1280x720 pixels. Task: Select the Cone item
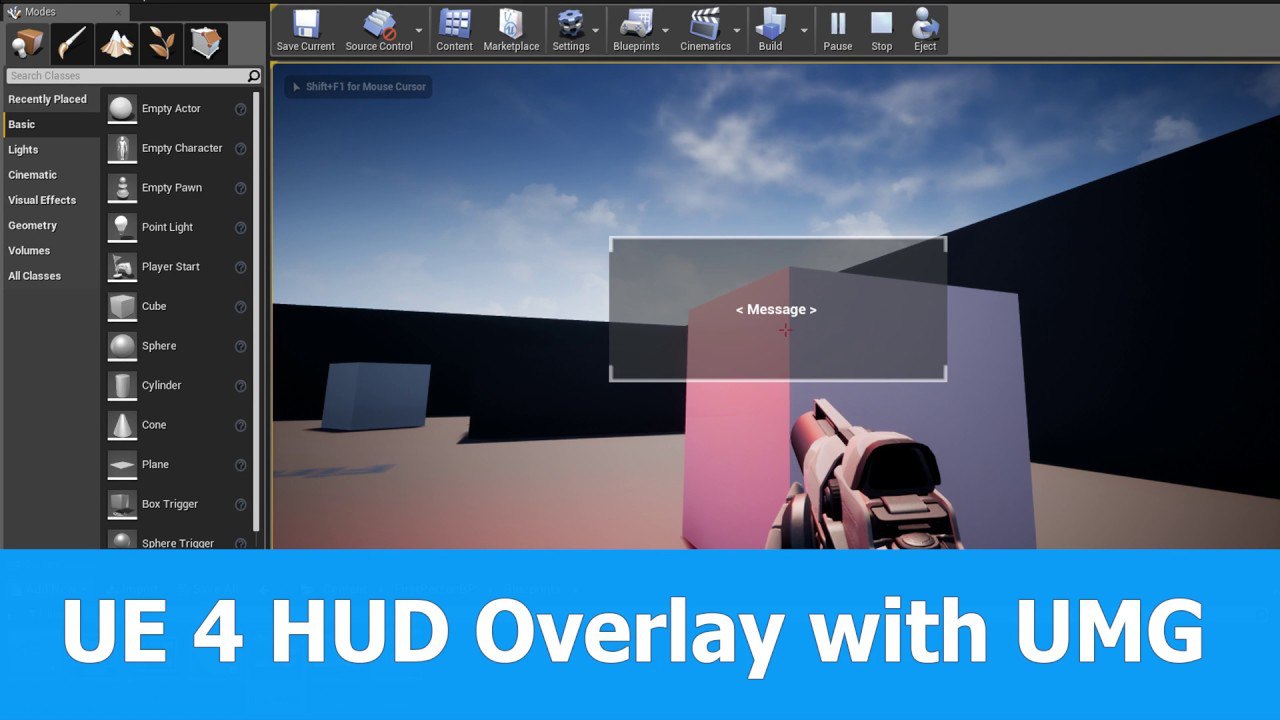point(178,425)
